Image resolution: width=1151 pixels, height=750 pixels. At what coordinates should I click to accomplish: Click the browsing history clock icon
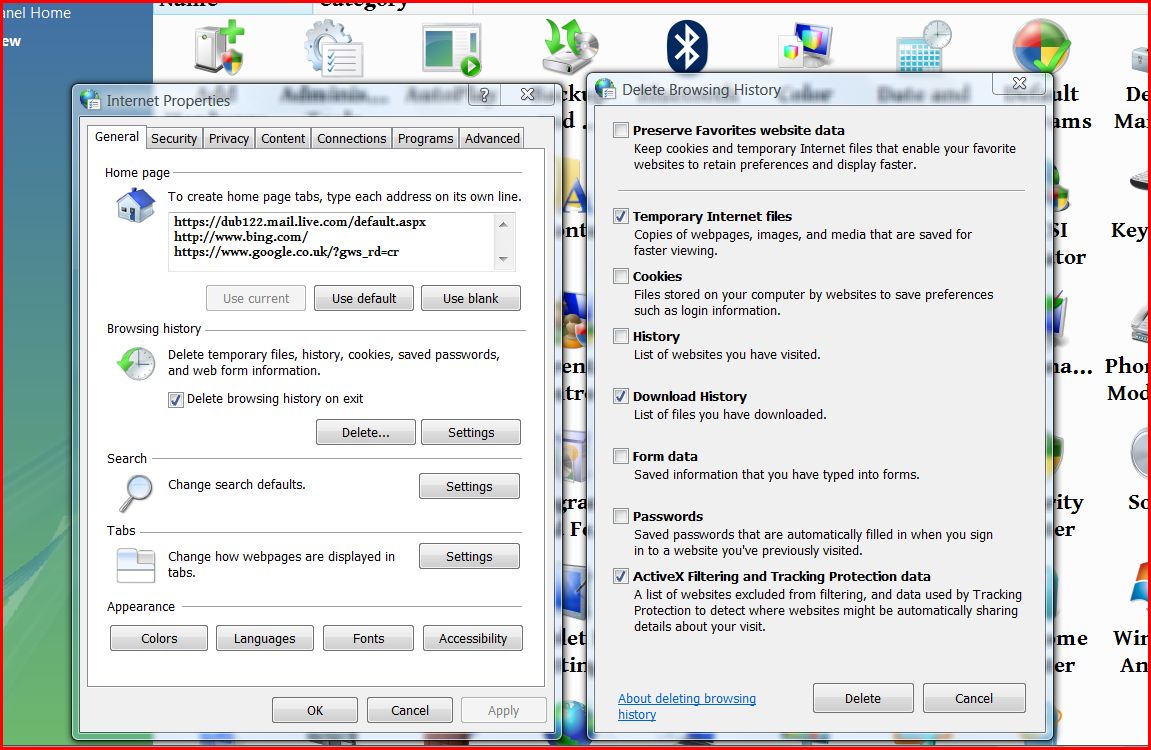pyautogui.click(x=137, y=363)
